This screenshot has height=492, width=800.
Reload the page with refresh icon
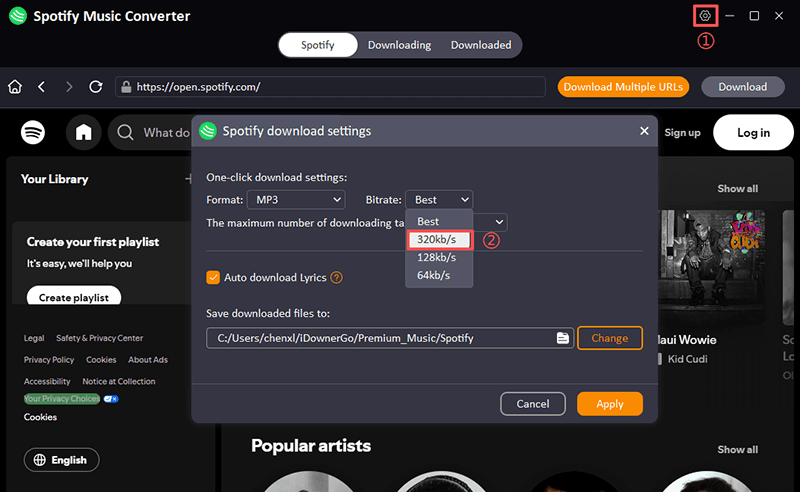96,87
